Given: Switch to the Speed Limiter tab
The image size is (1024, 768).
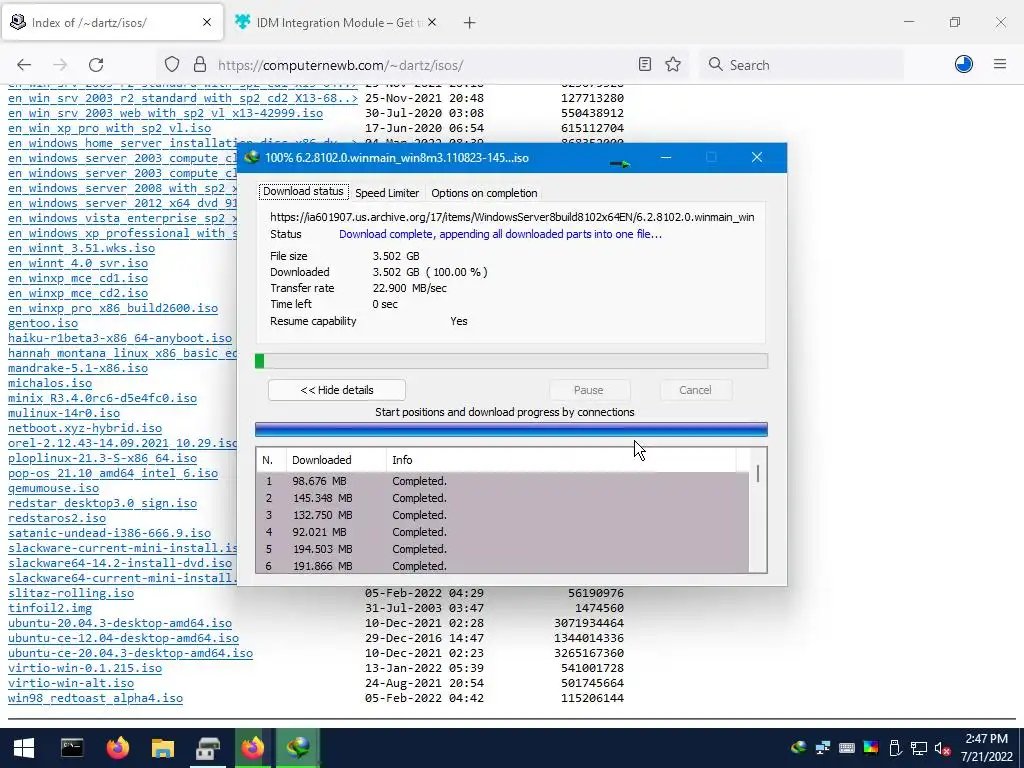Looking at the screenshot, I should point(387,193).
